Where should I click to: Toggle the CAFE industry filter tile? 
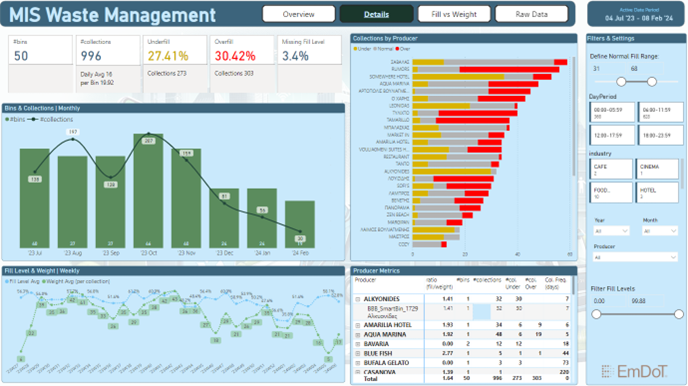(x=611, y=169)
